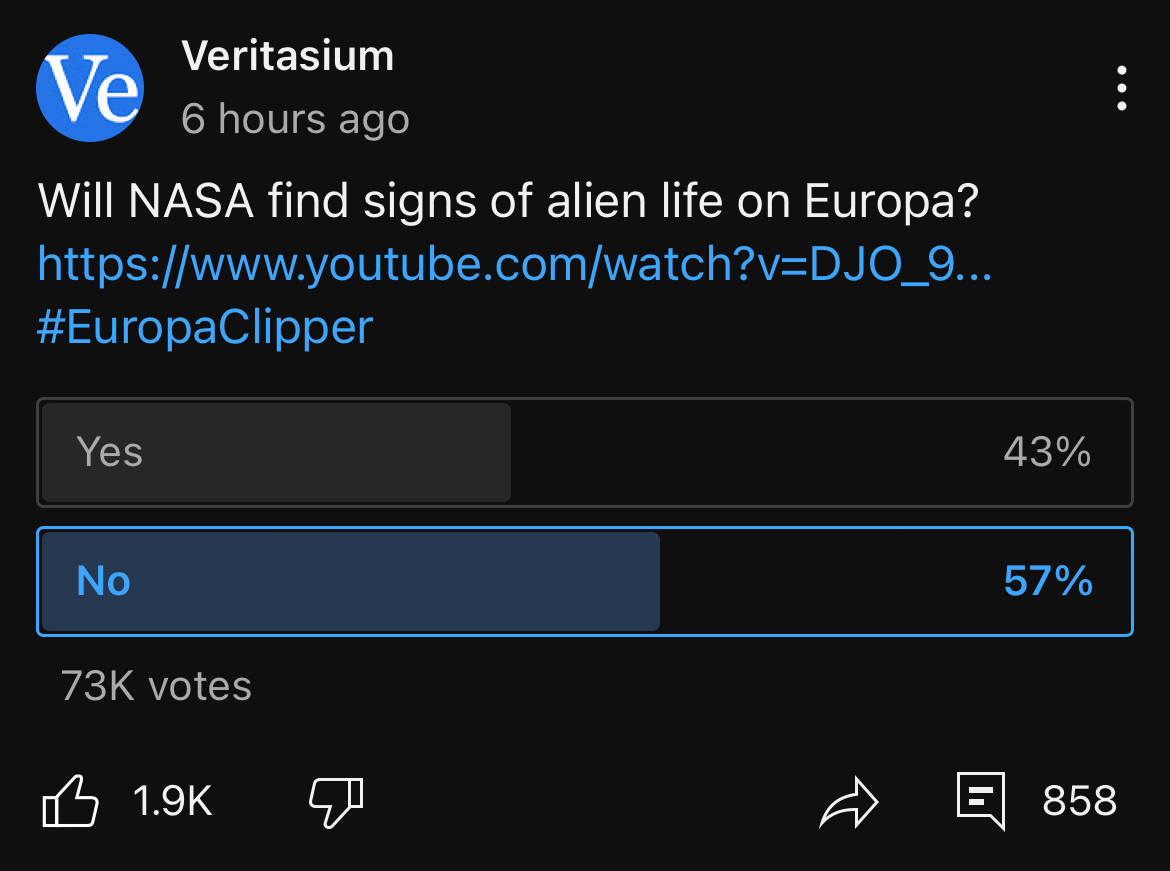Select the 57% result percentage
The image size is (1170, 871).
coord(1048,581)
